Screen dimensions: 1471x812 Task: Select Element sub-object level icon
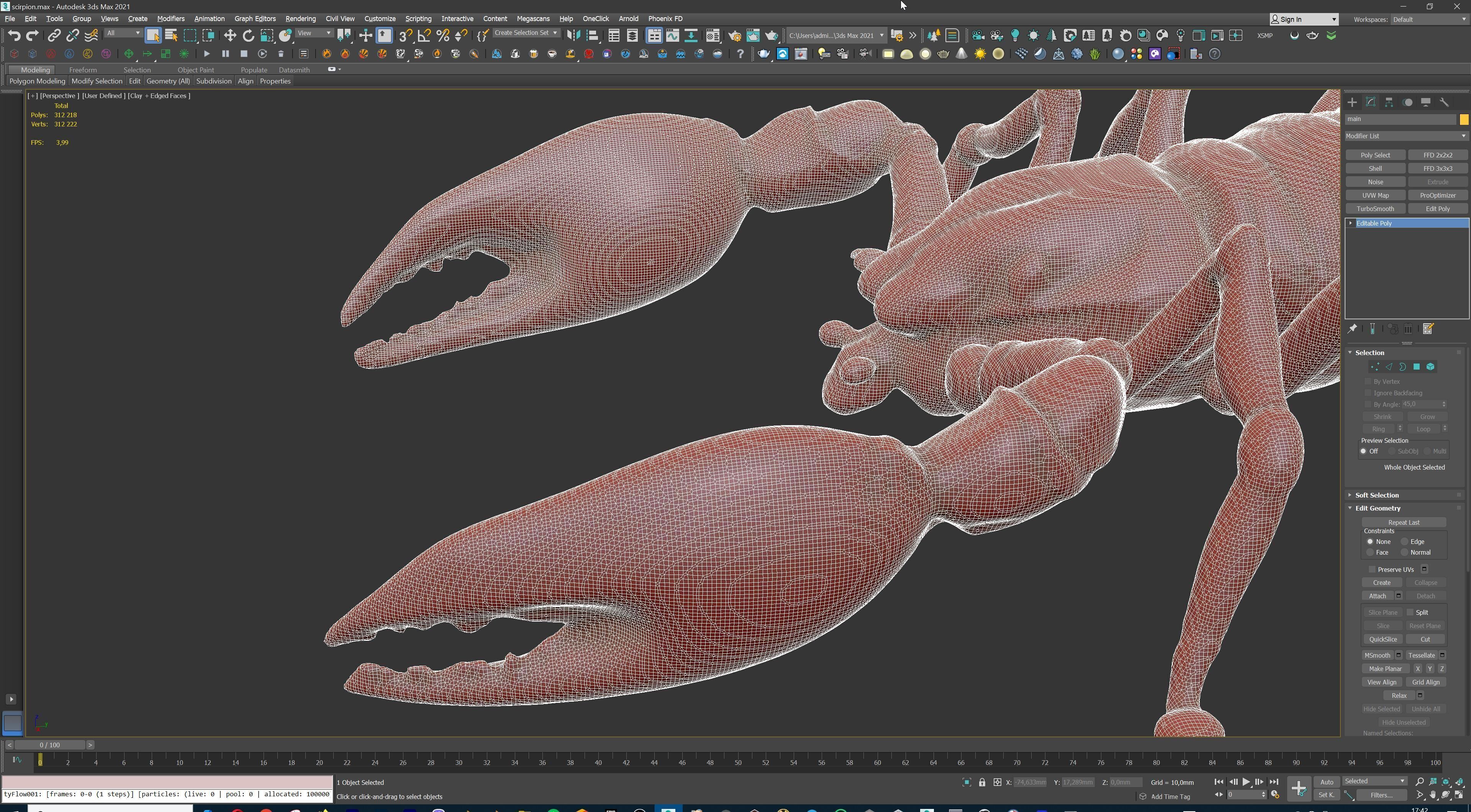pos(1430,367)
